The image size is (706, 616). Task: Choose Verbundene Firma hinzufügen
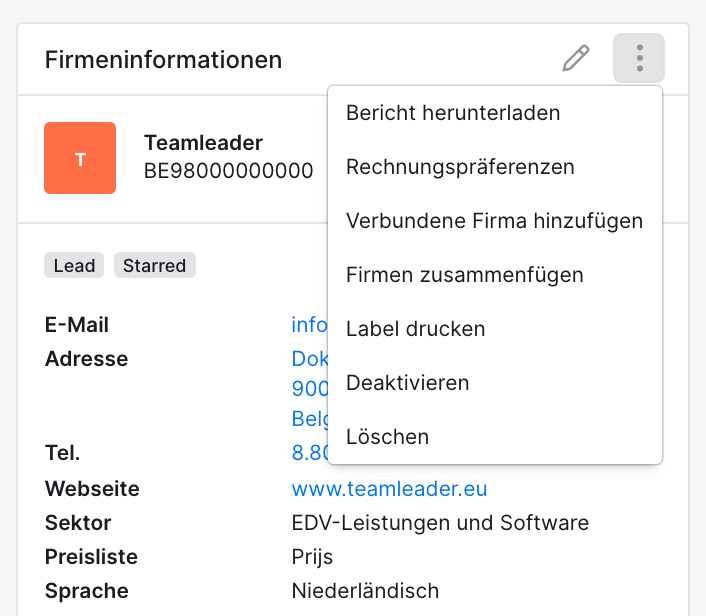point(495,221)
